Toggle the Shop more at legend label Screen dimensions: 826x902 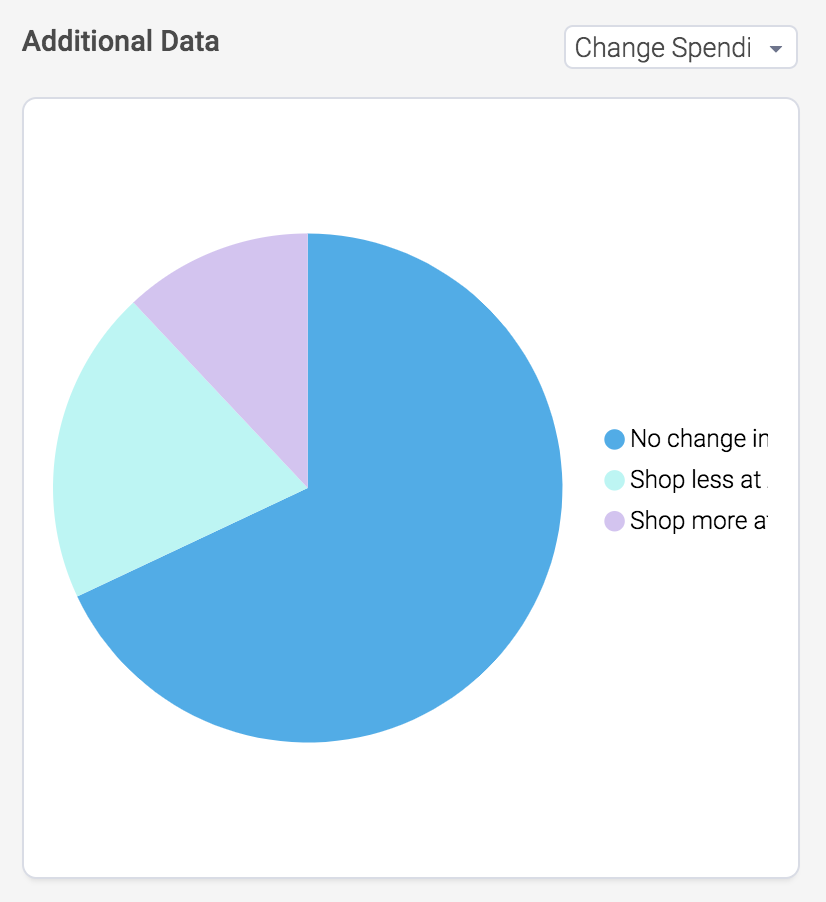point(699,521)
